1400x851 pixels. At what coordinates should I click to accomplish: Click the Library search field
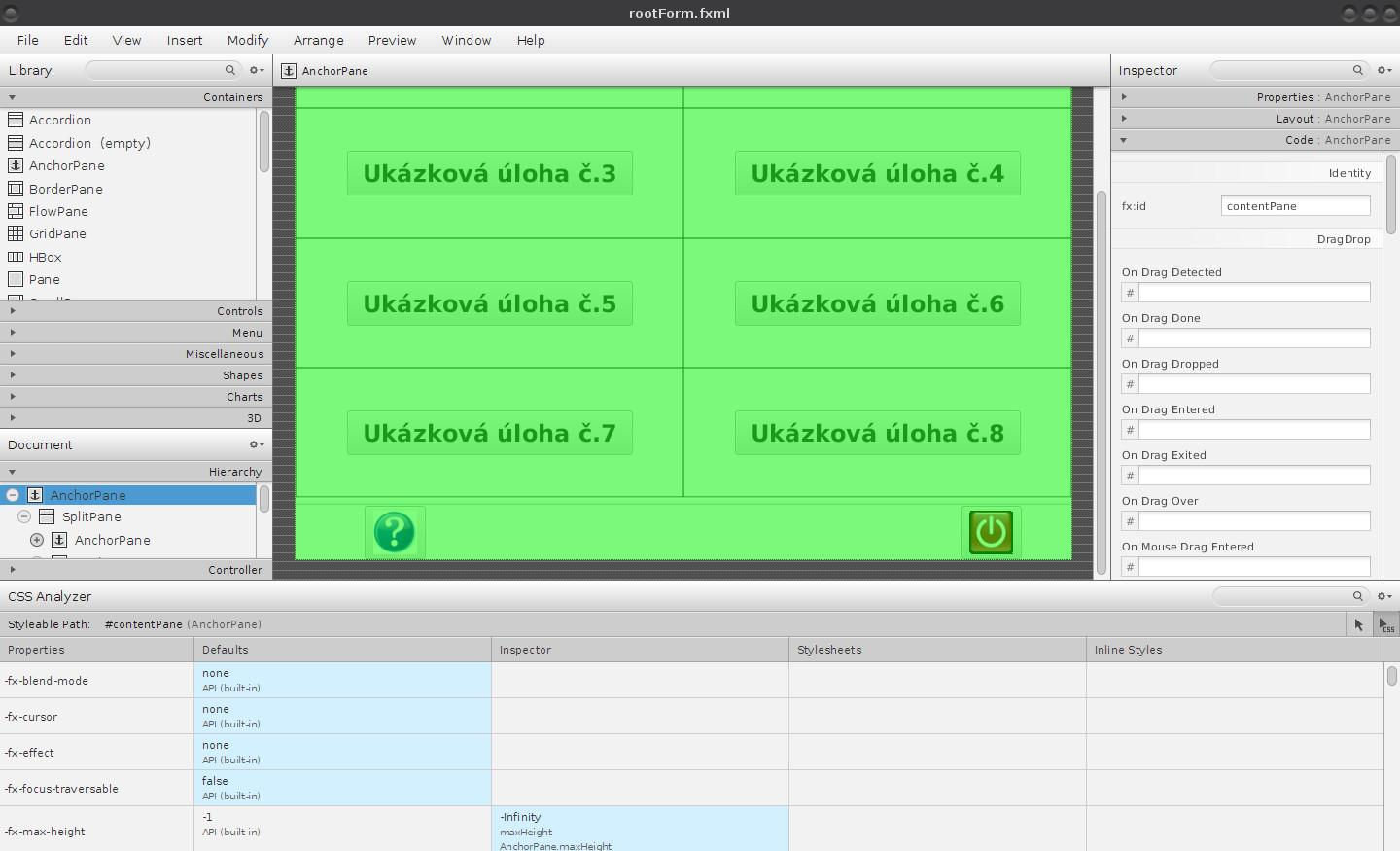click(x=162, y=70)
